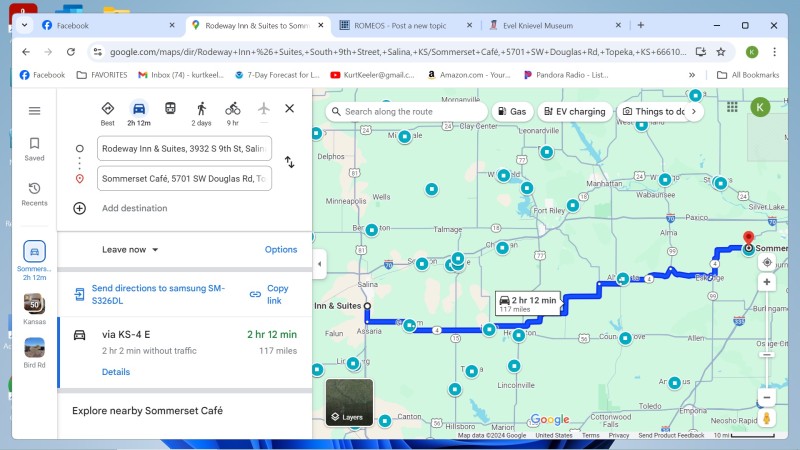The width and height of the screenshot is (800, 450).
Task: Show your location on map
Action: (767, 262)
